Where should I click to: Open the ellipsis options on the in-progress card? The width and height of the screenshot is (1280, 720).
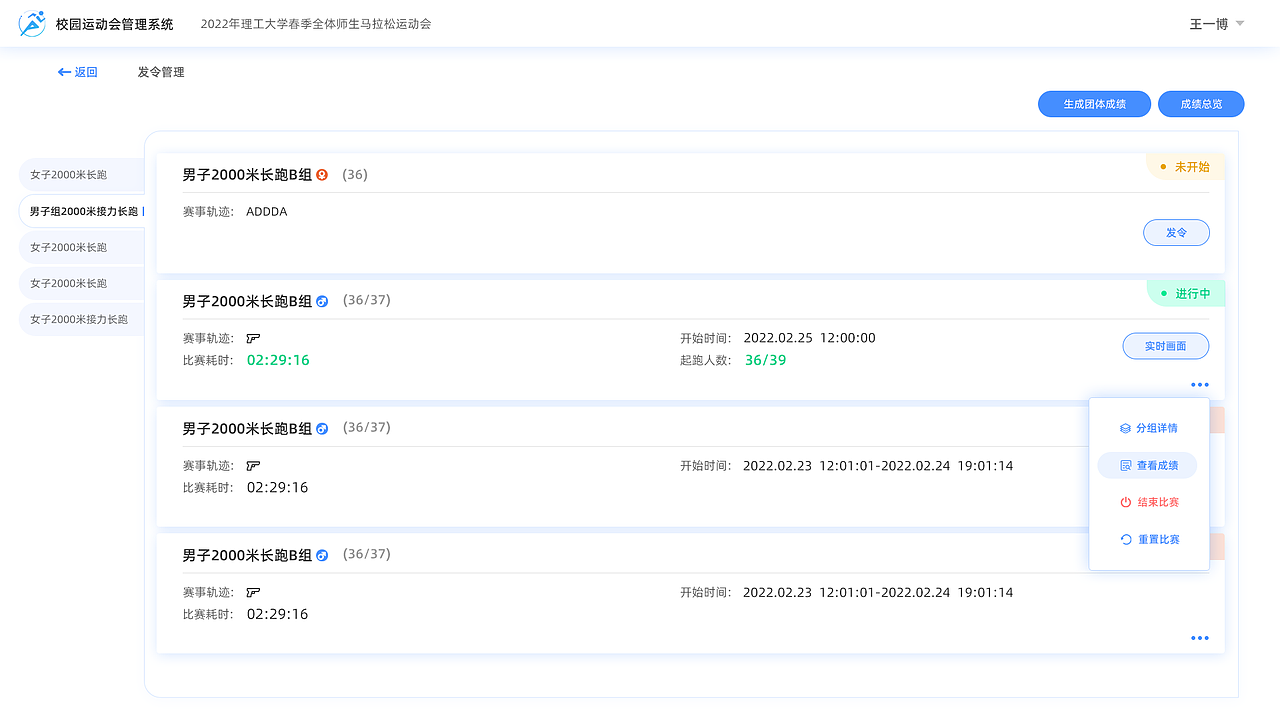click(x=1199, y=384)
